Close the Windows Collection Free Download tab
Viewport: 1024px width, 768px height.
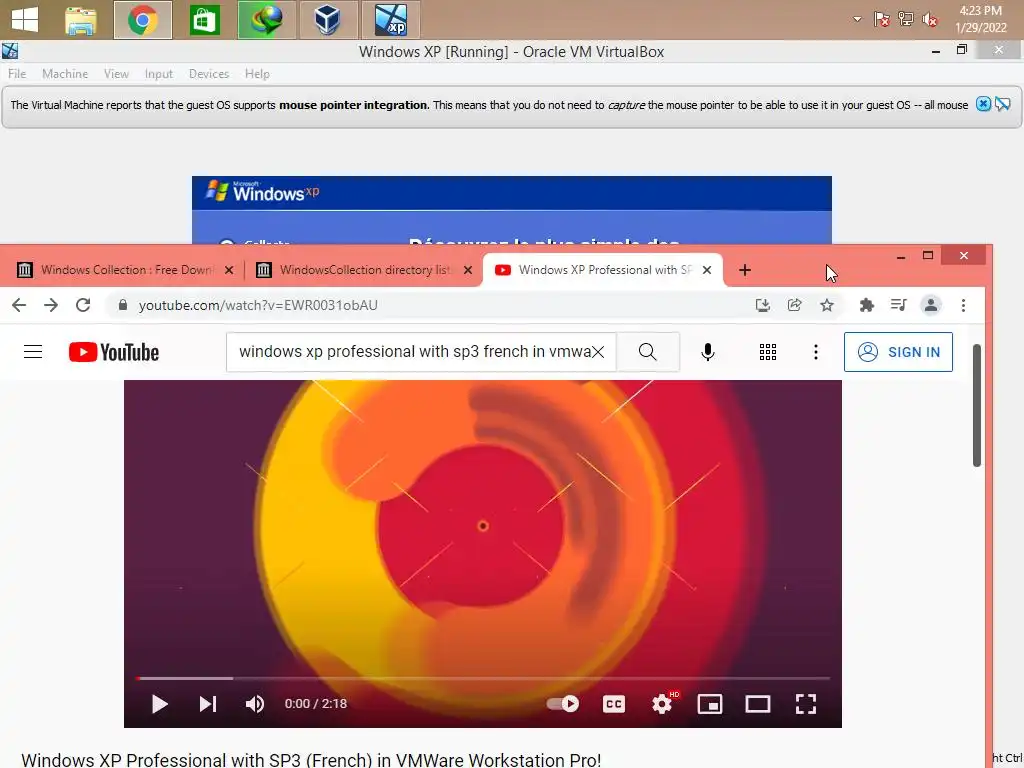(229, 270)
